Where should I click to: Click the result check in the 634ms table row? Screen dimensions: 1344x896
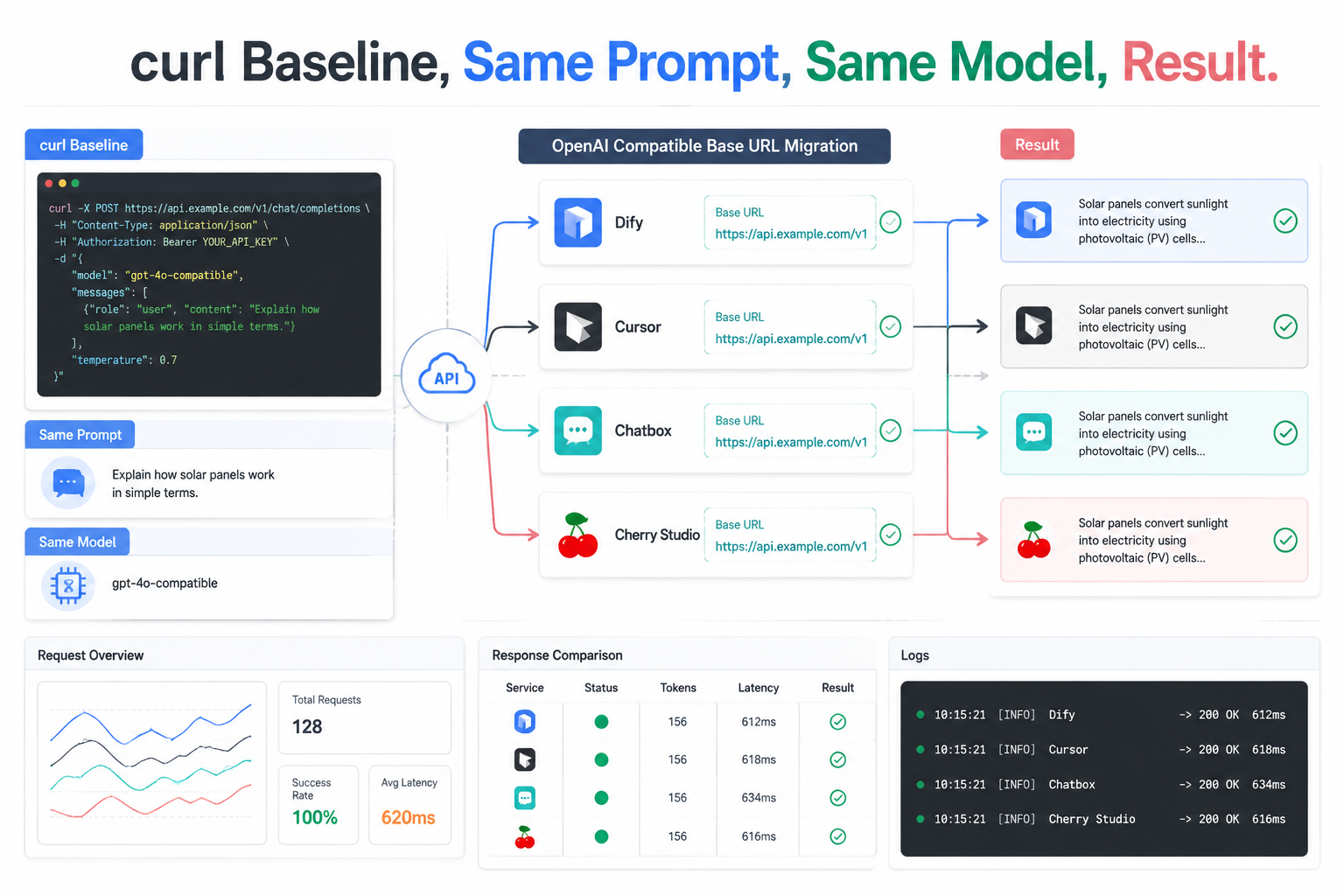point(837,798)
